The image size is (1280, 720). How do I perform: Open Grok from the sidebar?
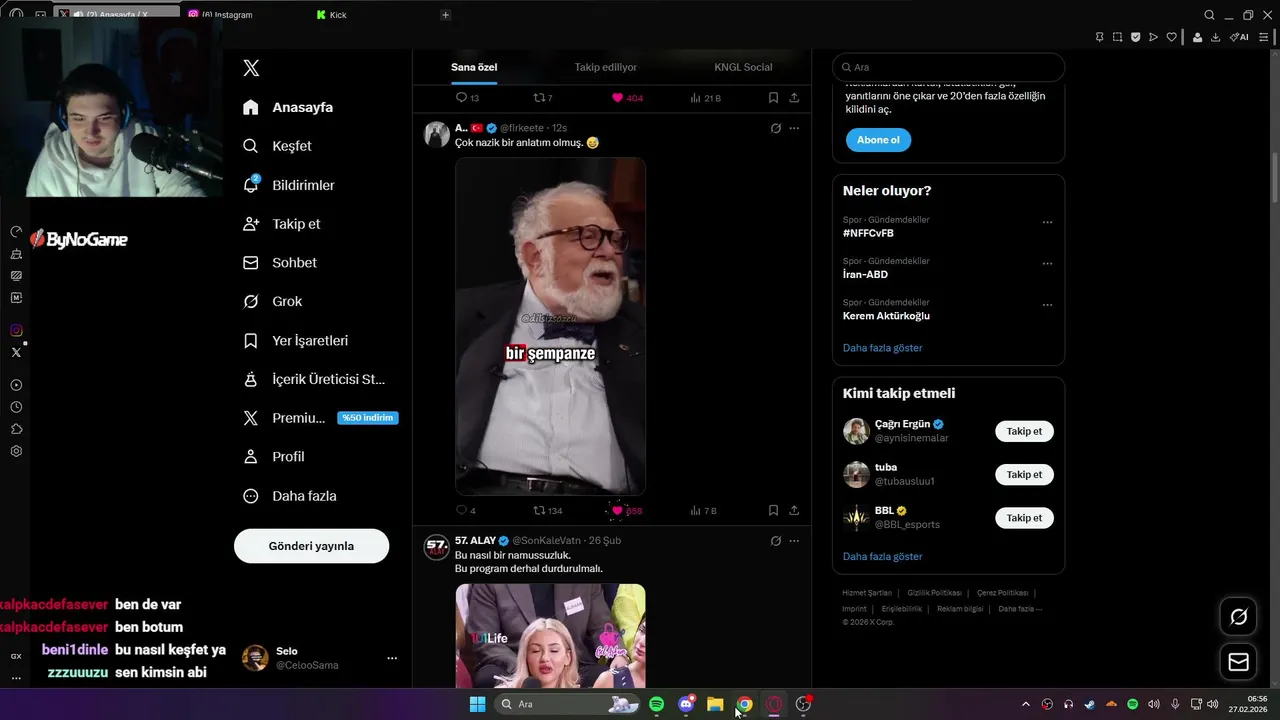[272, 301]
